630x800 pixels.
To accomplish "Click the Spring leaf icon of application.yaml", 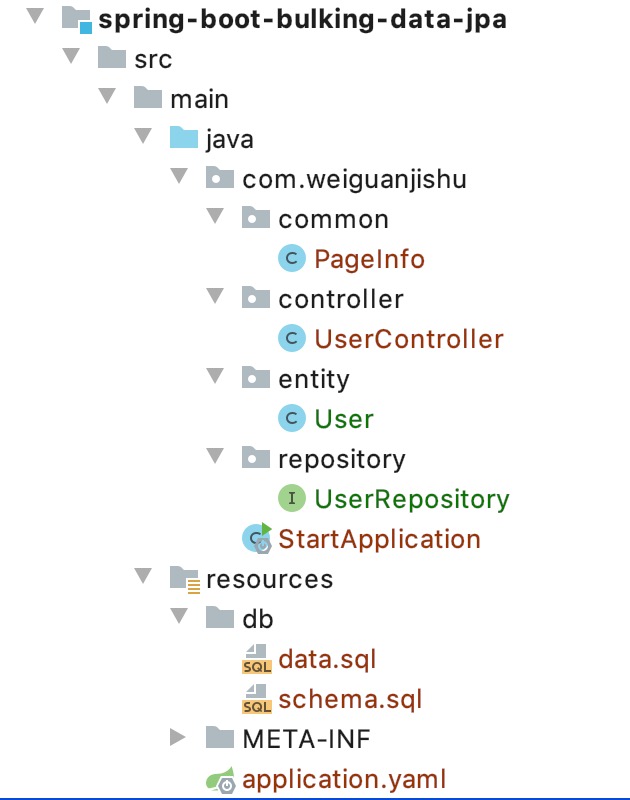I will click(x=221, y=780).
